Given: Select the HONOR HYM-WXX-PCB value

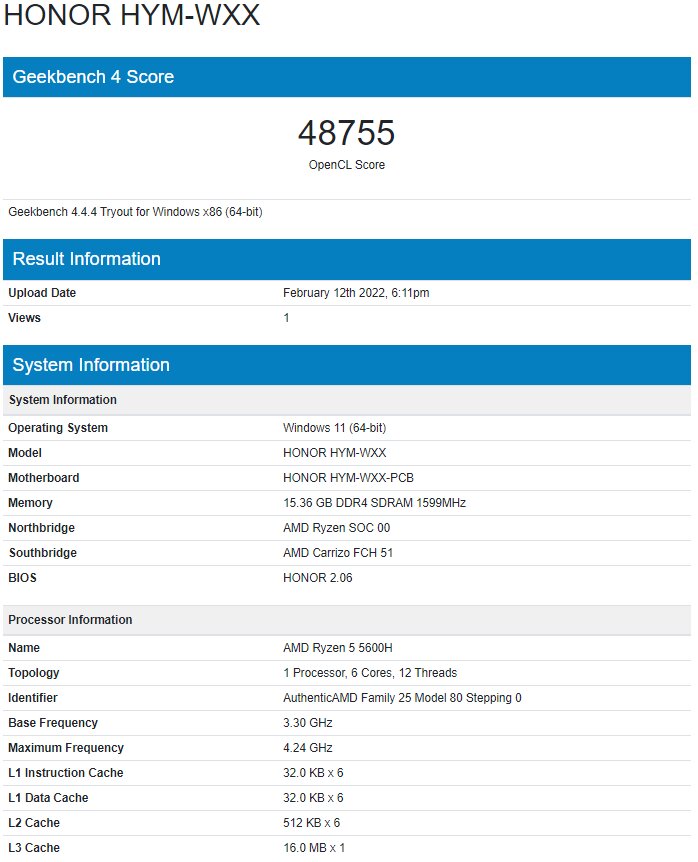Looking at the screenshot, I should click(x=348, y=478).
